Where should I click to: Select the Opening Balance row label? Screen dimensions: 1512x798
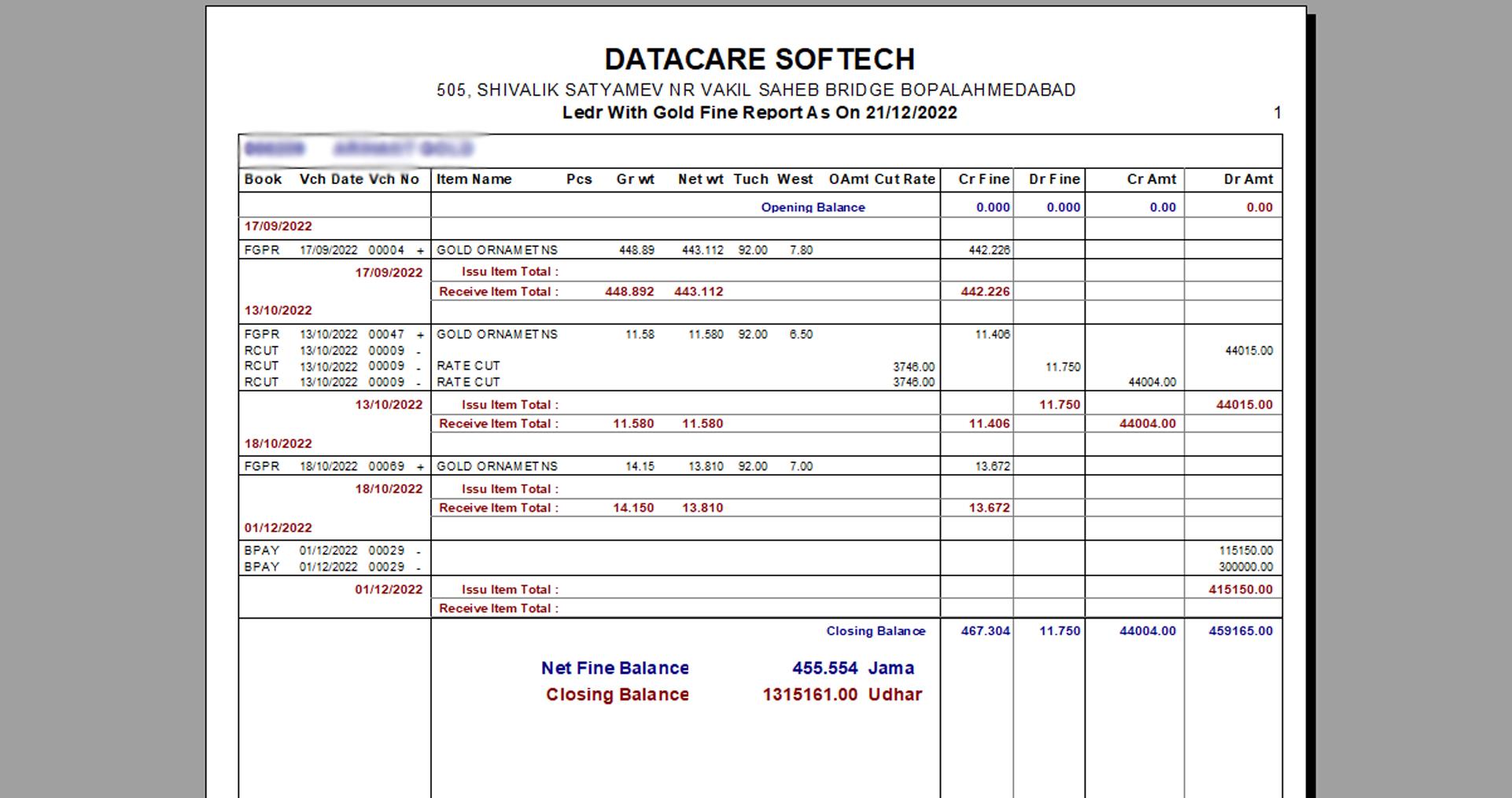813,208
